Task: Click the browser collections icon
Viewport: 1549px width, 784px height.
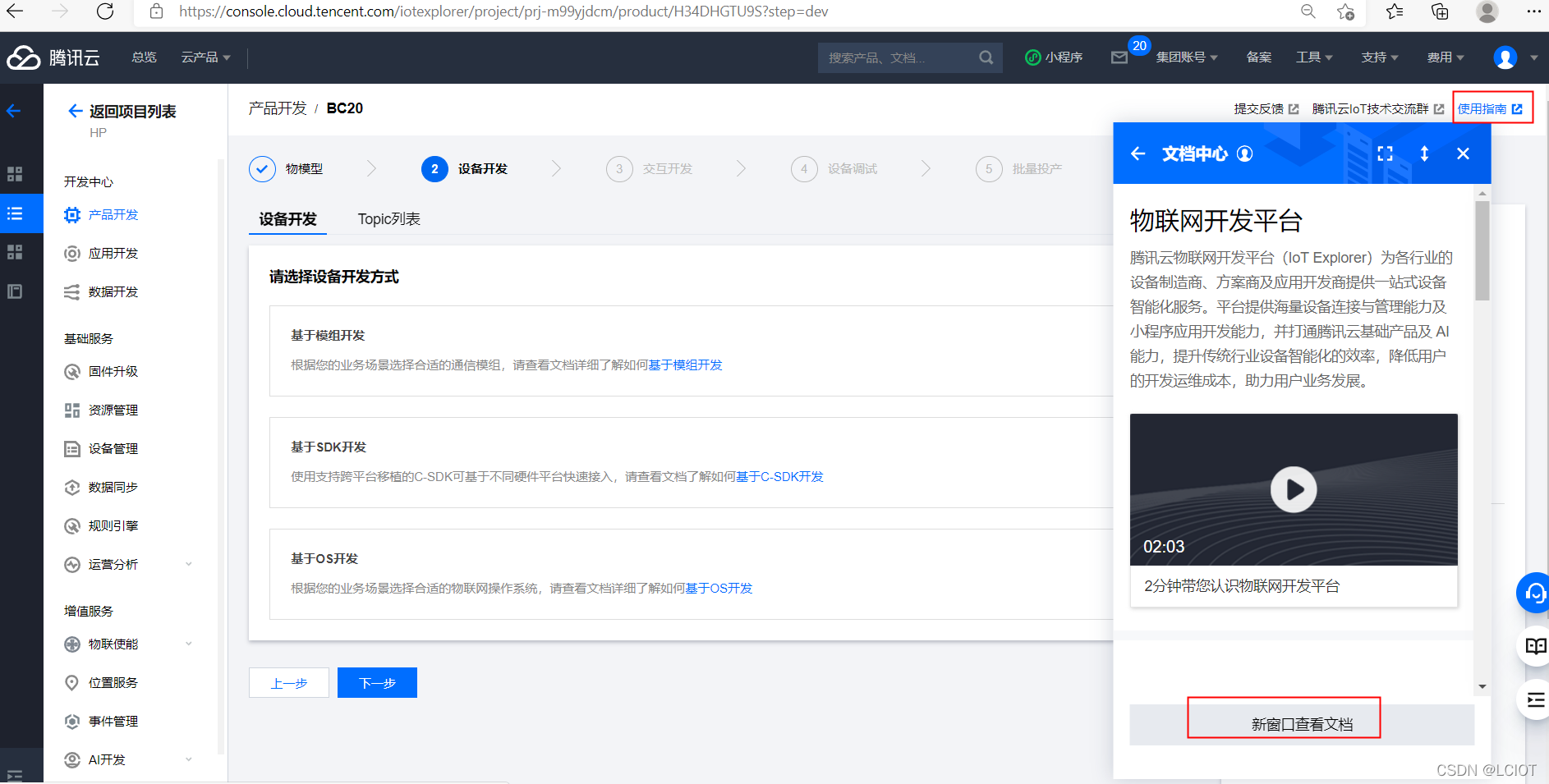Action: [x=1440, y=11]
